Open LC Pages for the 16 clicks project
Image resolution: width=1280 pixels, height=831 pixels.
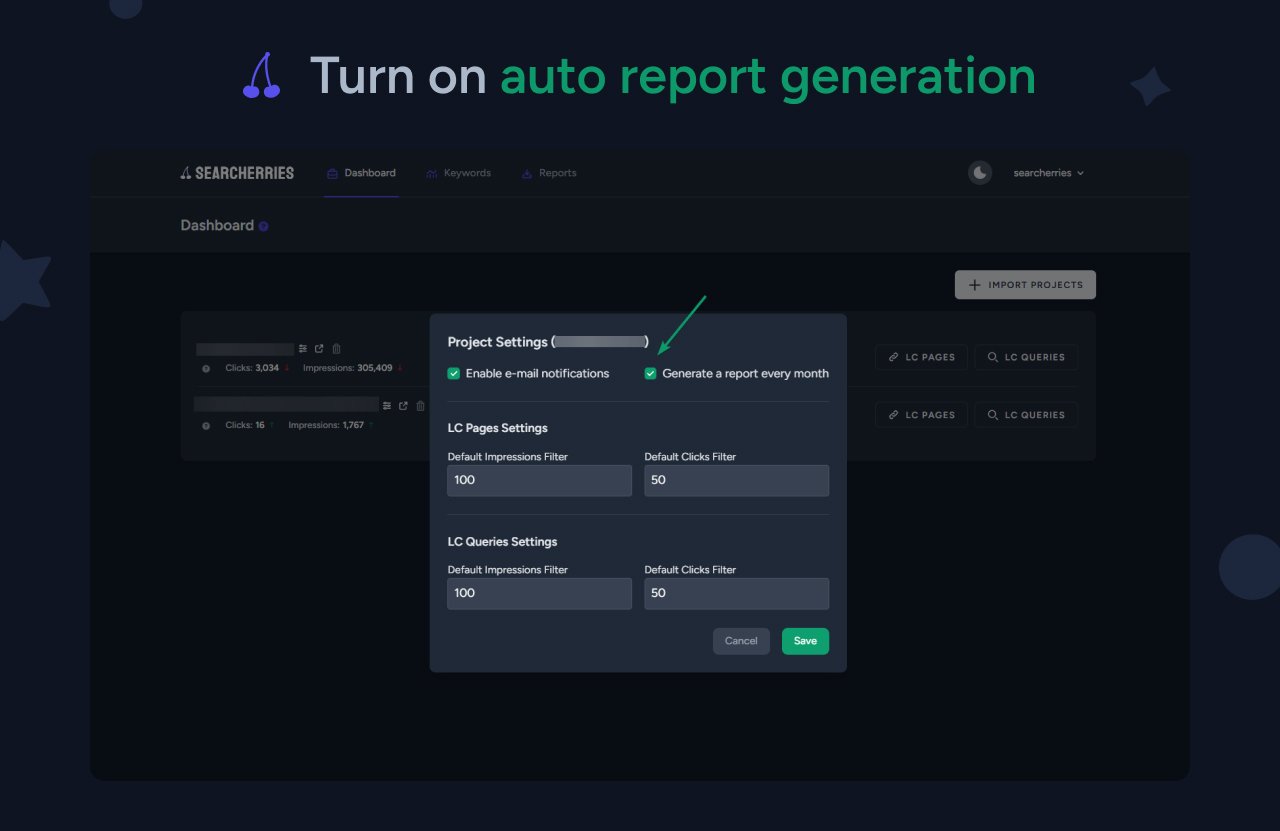tap(921, 415)
